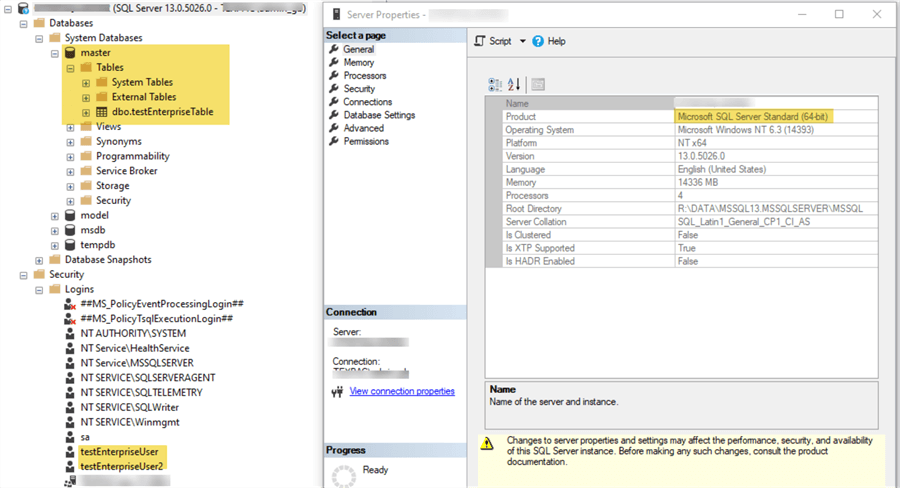Expand the Database Snapshots node
This screenshot has width=900, height=488.
[39, 260]
